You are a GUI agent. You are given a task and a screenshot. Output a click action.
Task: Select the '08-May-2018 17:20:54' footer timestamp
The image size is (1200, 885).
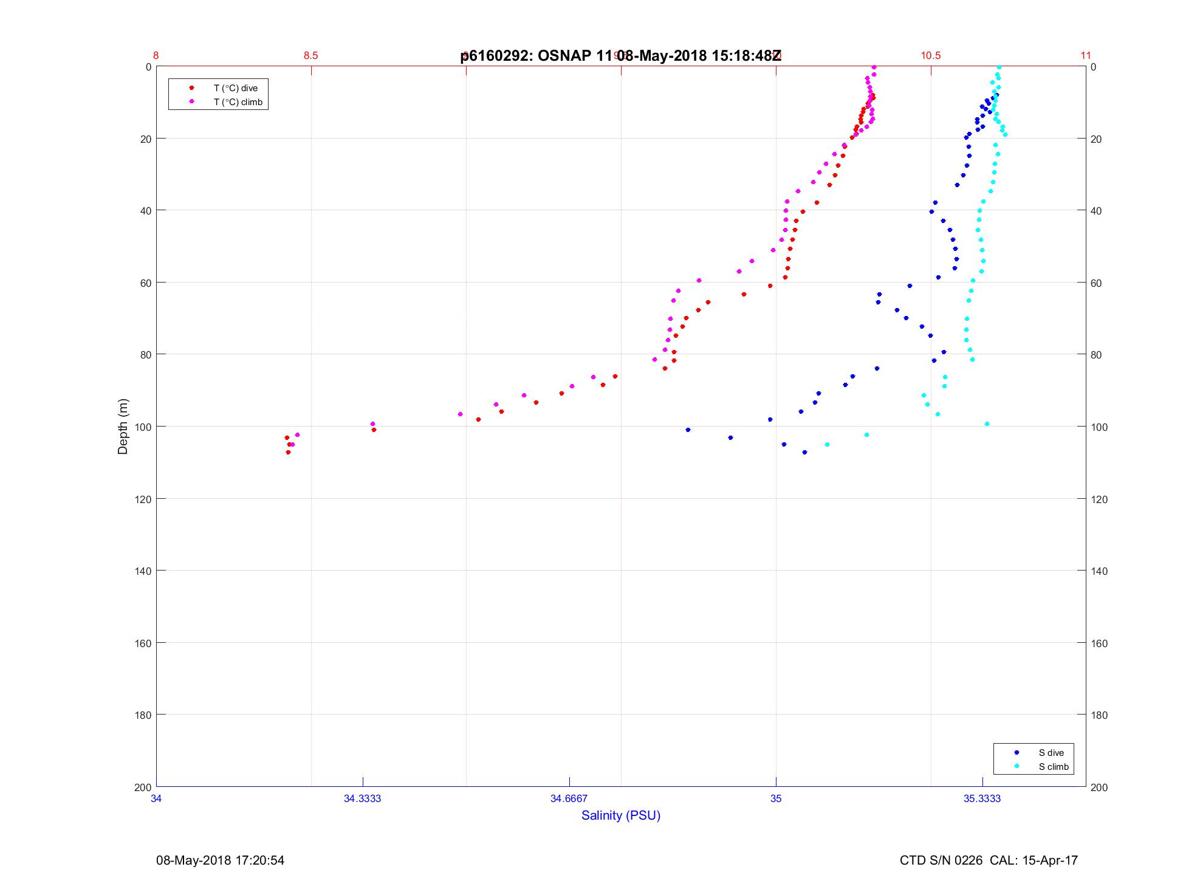coord(220,860)
